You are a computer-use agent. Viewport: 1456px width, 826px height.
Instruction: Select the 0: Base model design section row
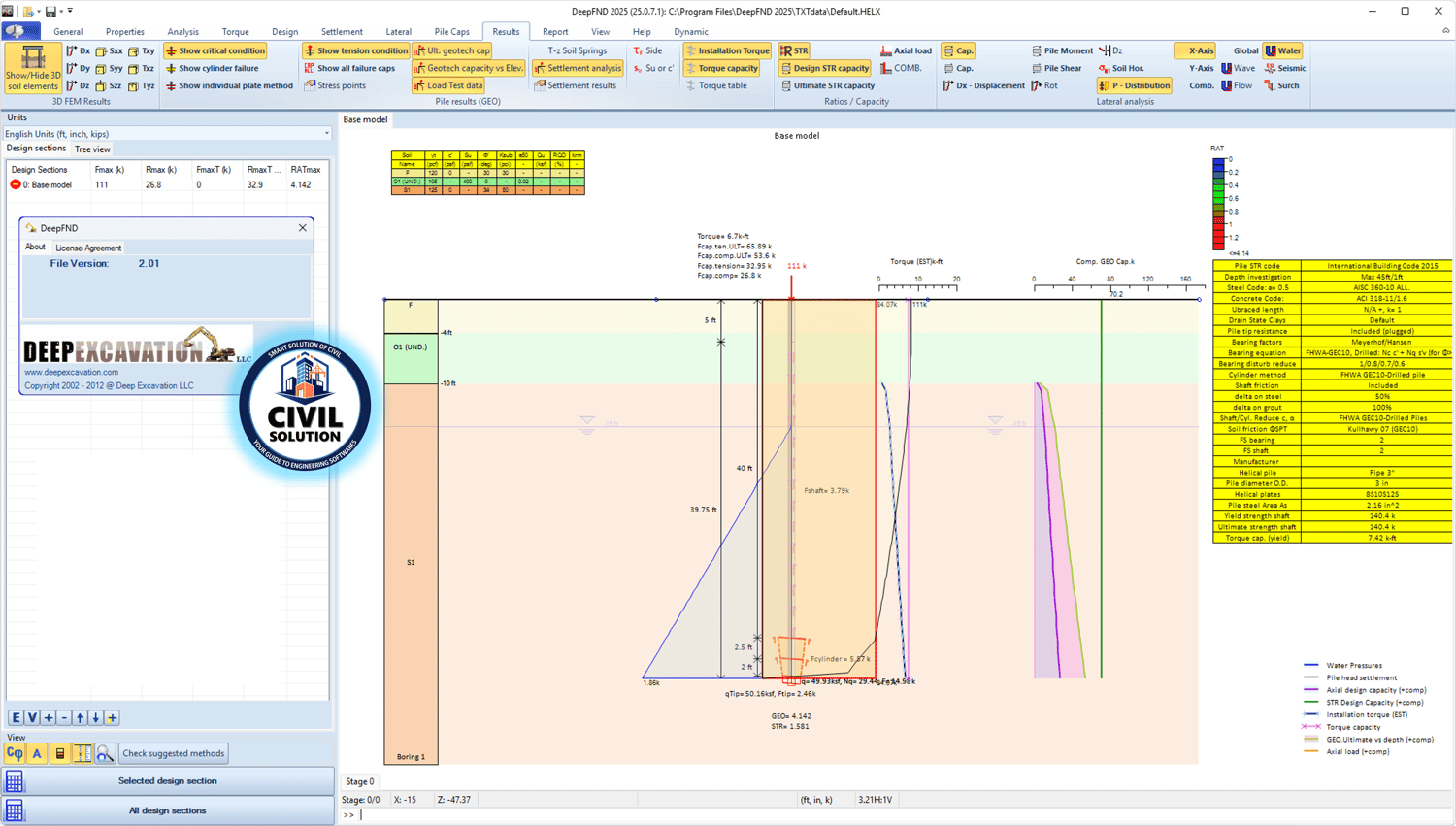167,184
